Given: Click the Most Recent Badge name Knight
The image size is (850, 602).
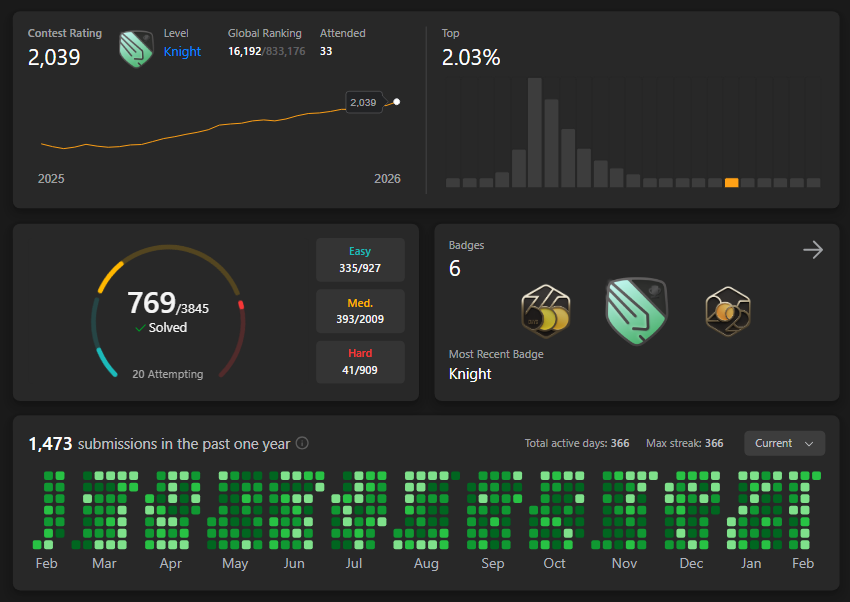Looking at the screenshot, I should tap(470, 374).
